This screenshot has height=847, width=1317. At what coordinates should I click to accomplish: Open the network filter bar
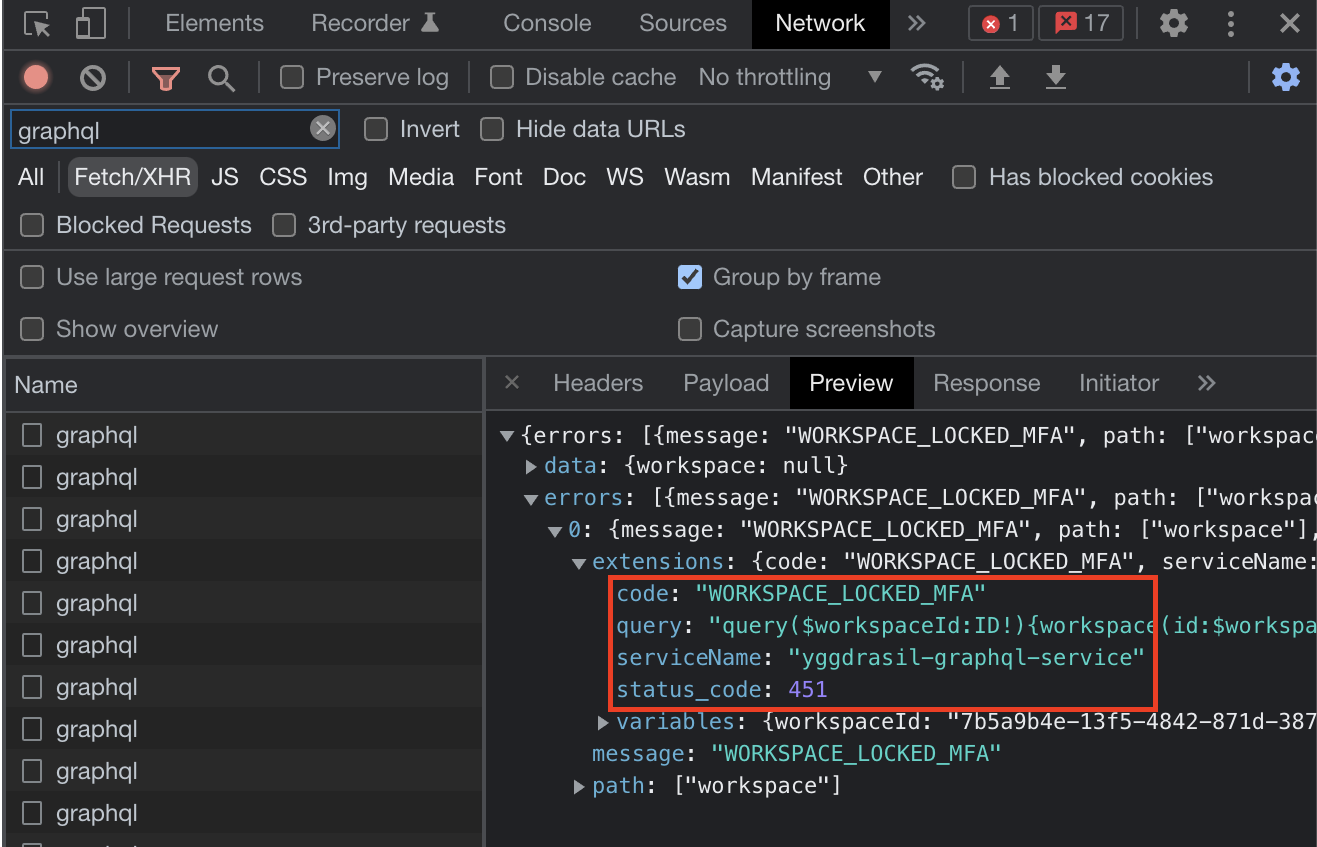pos(164,76)
